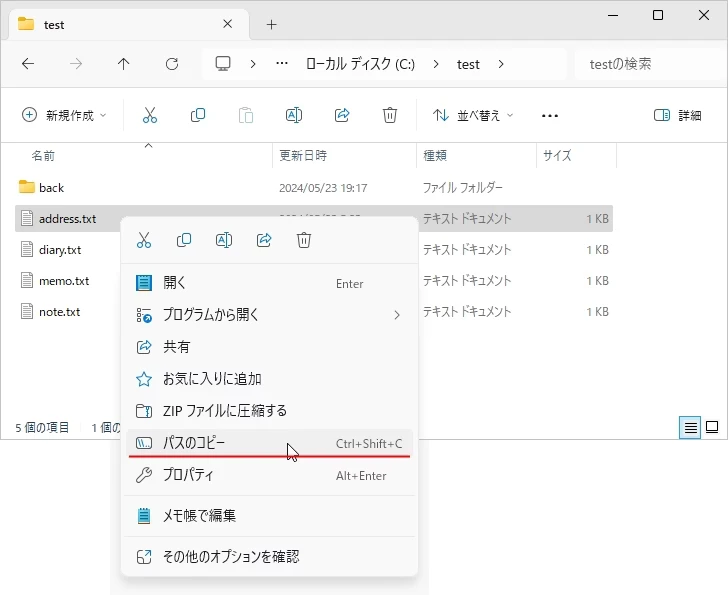Close the test tab
The height and width of the screenshot is (595, 728).
click(x=228, y=24)
